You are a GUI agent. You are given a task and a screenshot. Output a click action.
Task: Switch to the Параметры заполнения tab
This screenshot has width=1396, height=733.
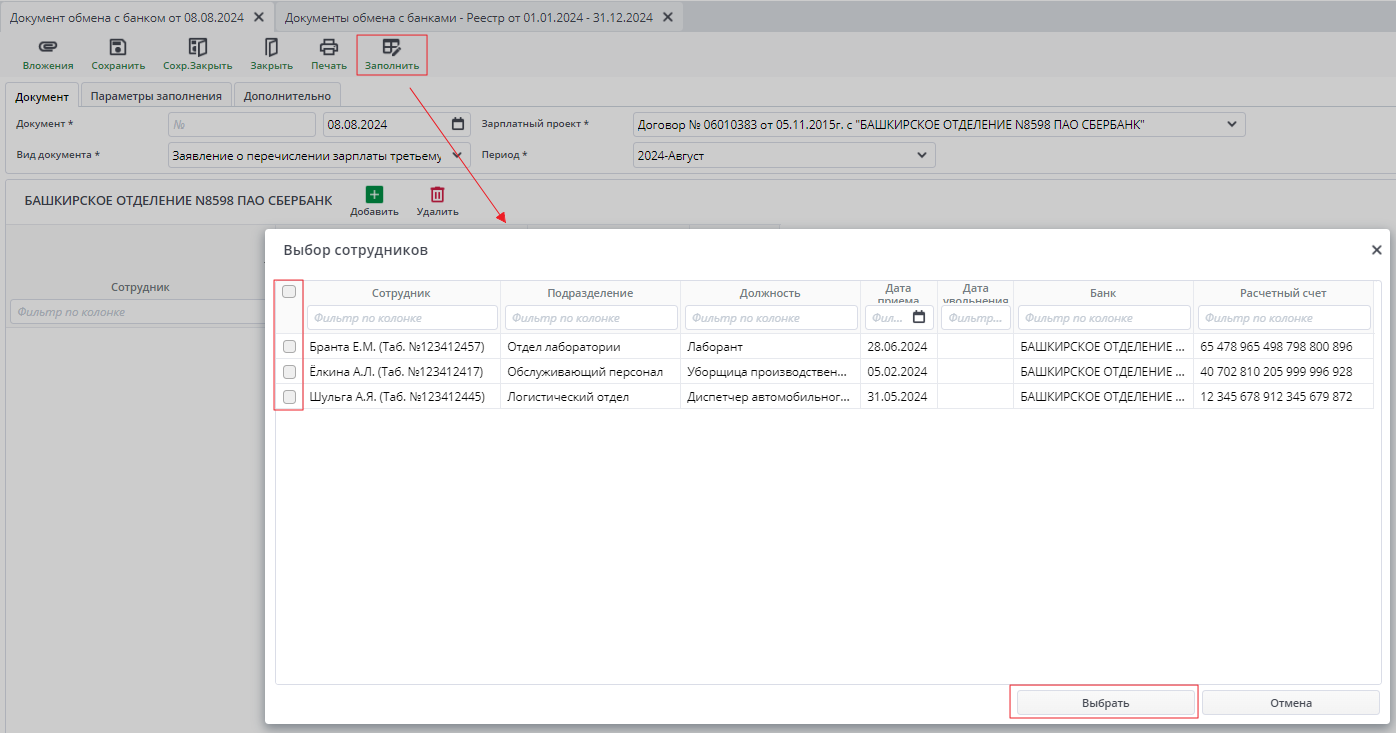156,96
